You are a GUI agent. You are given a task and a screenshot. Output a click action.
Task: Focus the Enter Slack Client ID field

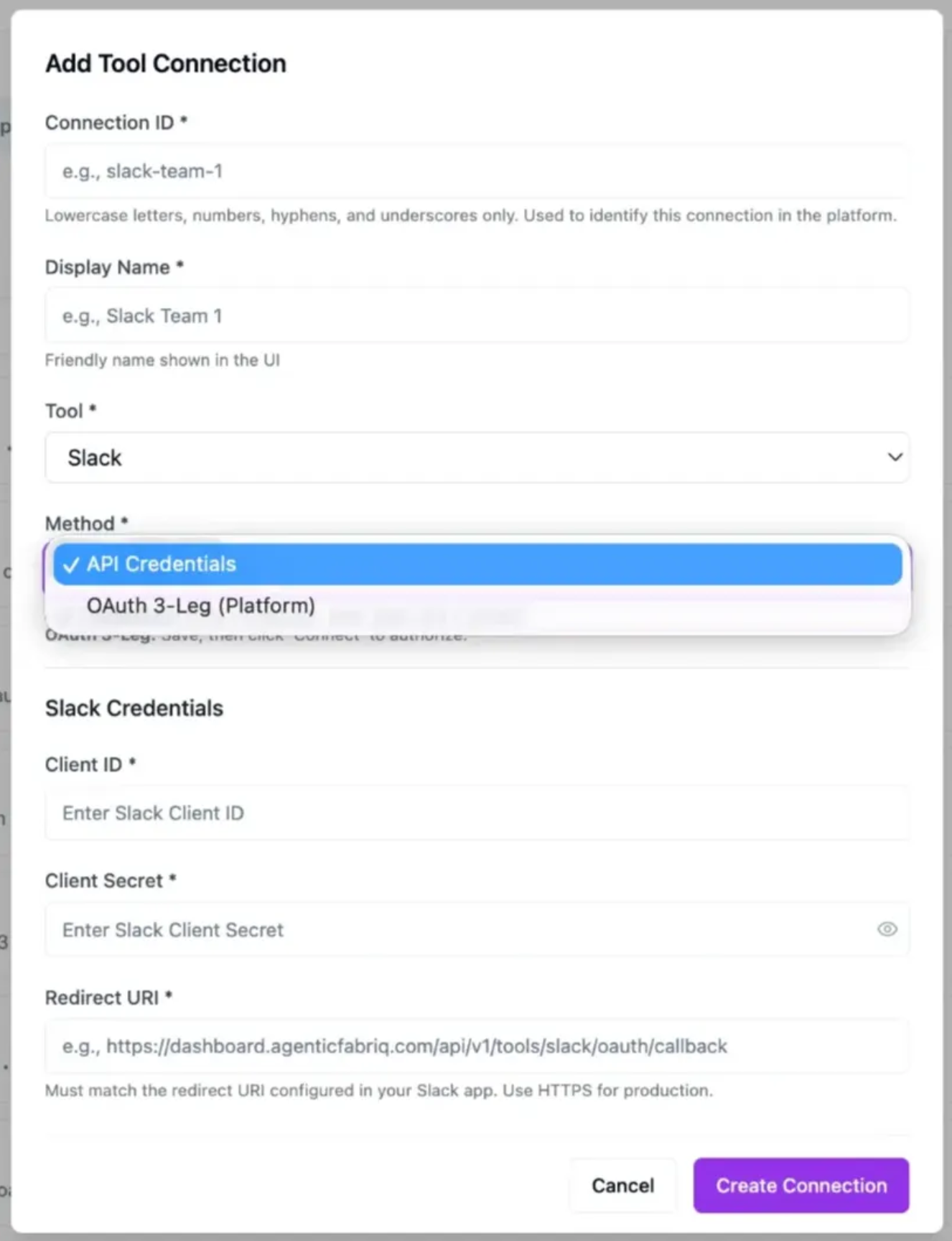477,813
